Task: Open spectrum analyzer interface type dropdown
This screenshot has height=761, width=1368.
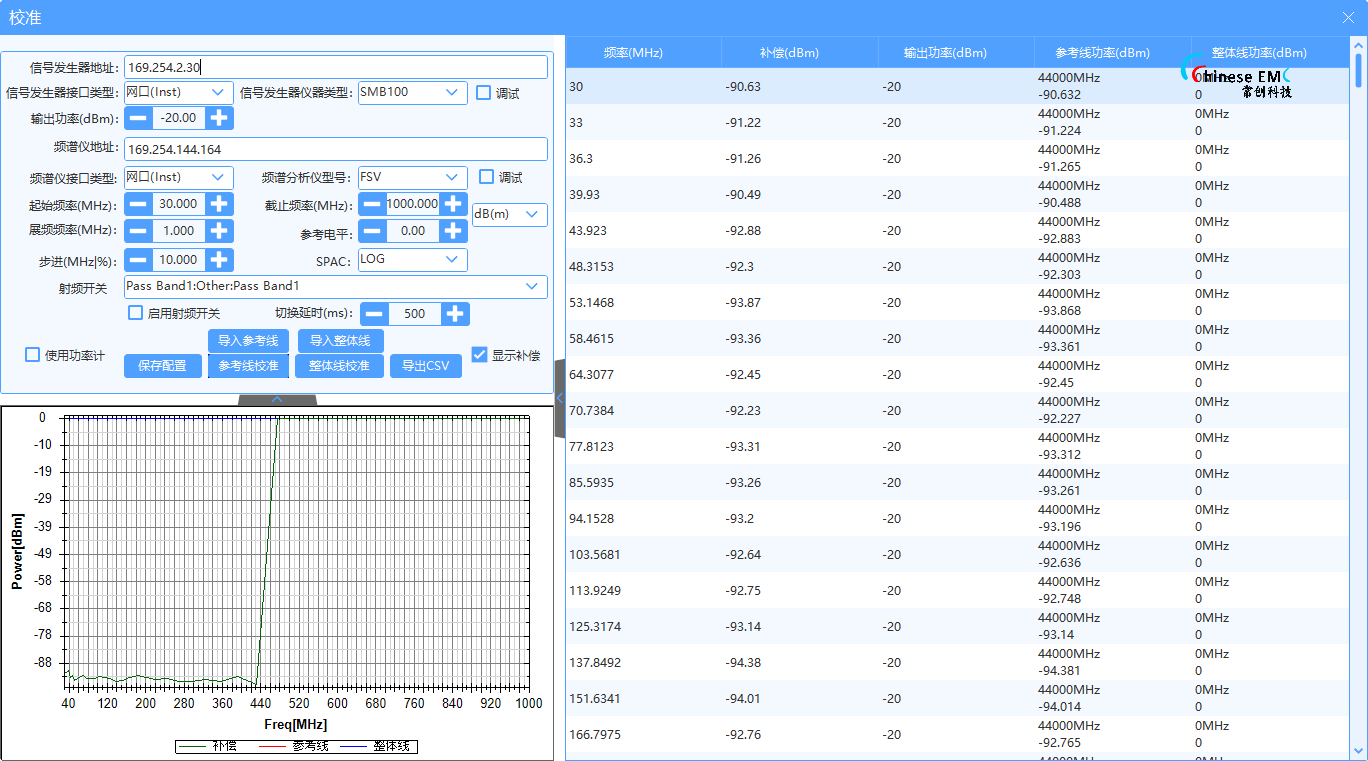Action: pos(179,177)
